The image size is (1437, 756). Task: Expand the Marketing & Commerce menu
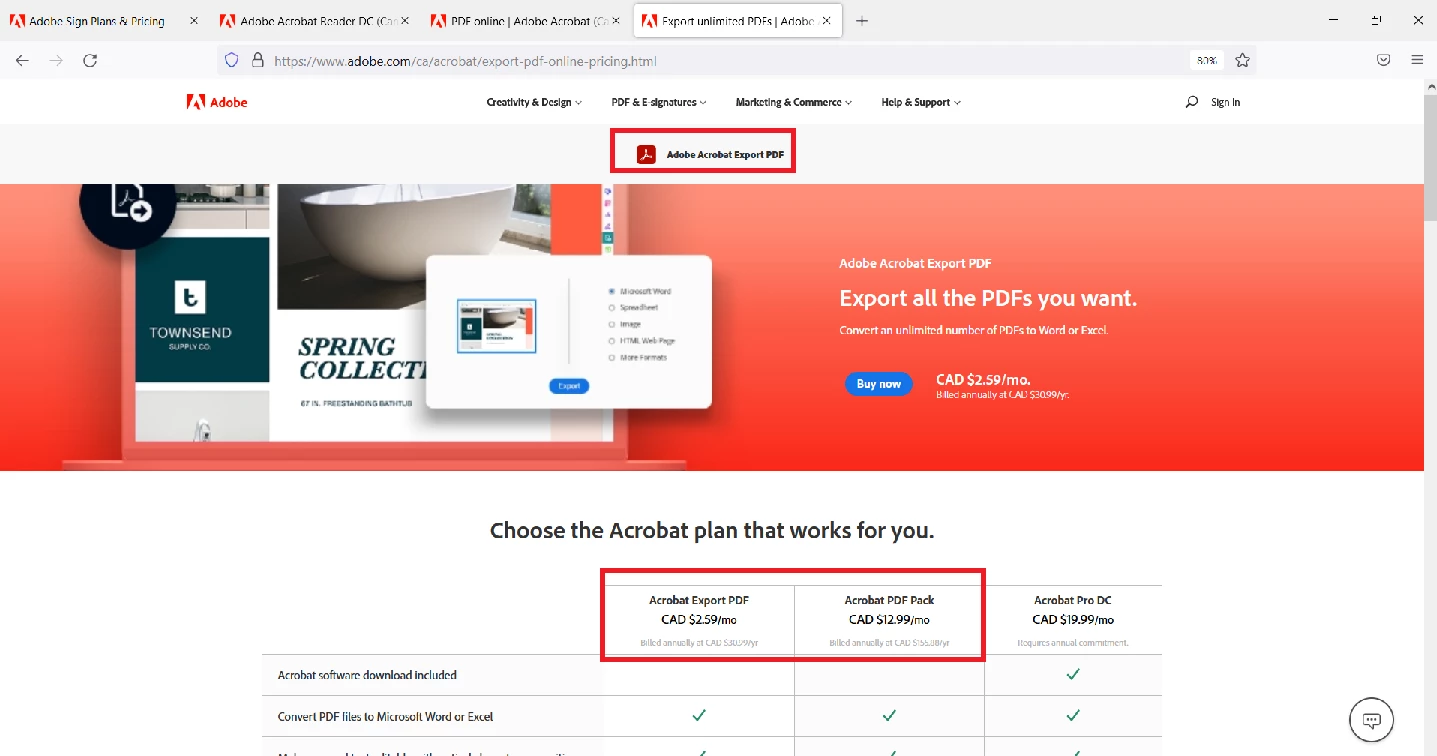pos(794,102)
